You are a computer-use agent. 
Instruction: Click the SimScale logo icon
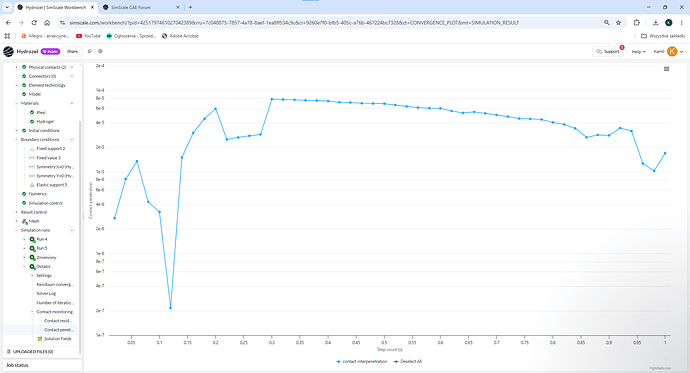(x=8, y=51)
